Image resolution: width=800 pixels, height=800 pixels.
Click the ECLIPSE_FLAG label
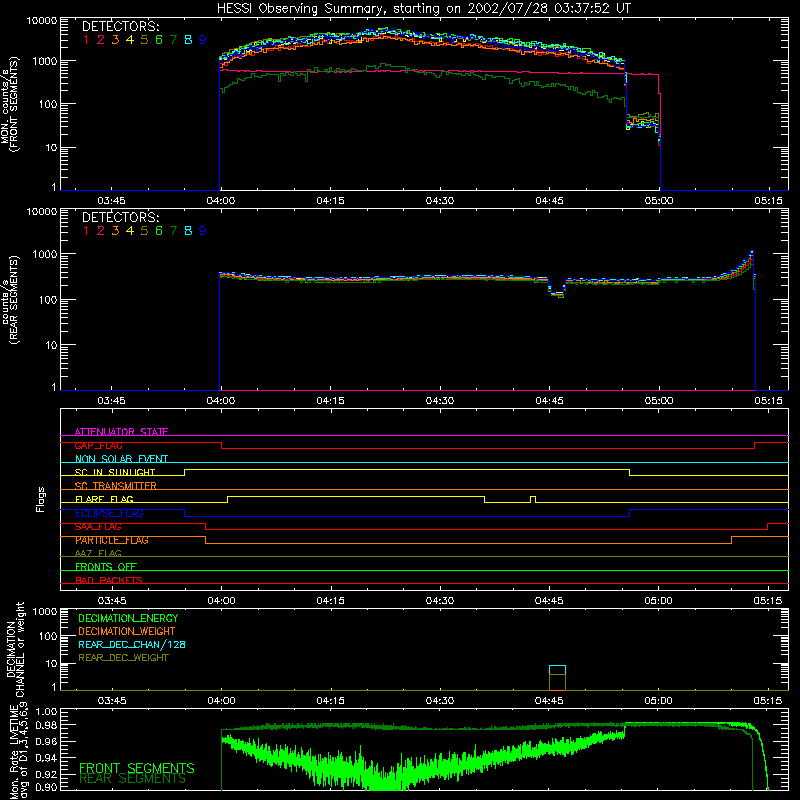[109, 513]
